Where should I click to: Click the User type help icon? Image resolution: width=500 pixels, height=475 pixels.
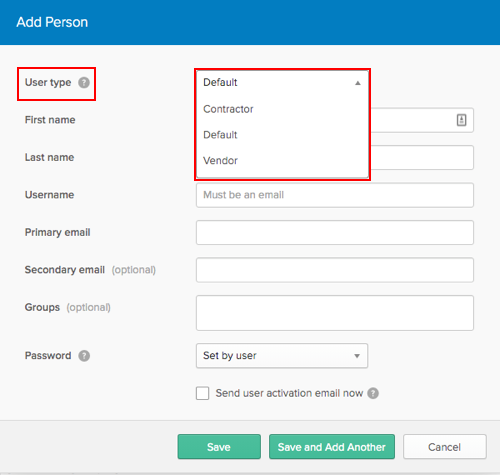(84, 82)
